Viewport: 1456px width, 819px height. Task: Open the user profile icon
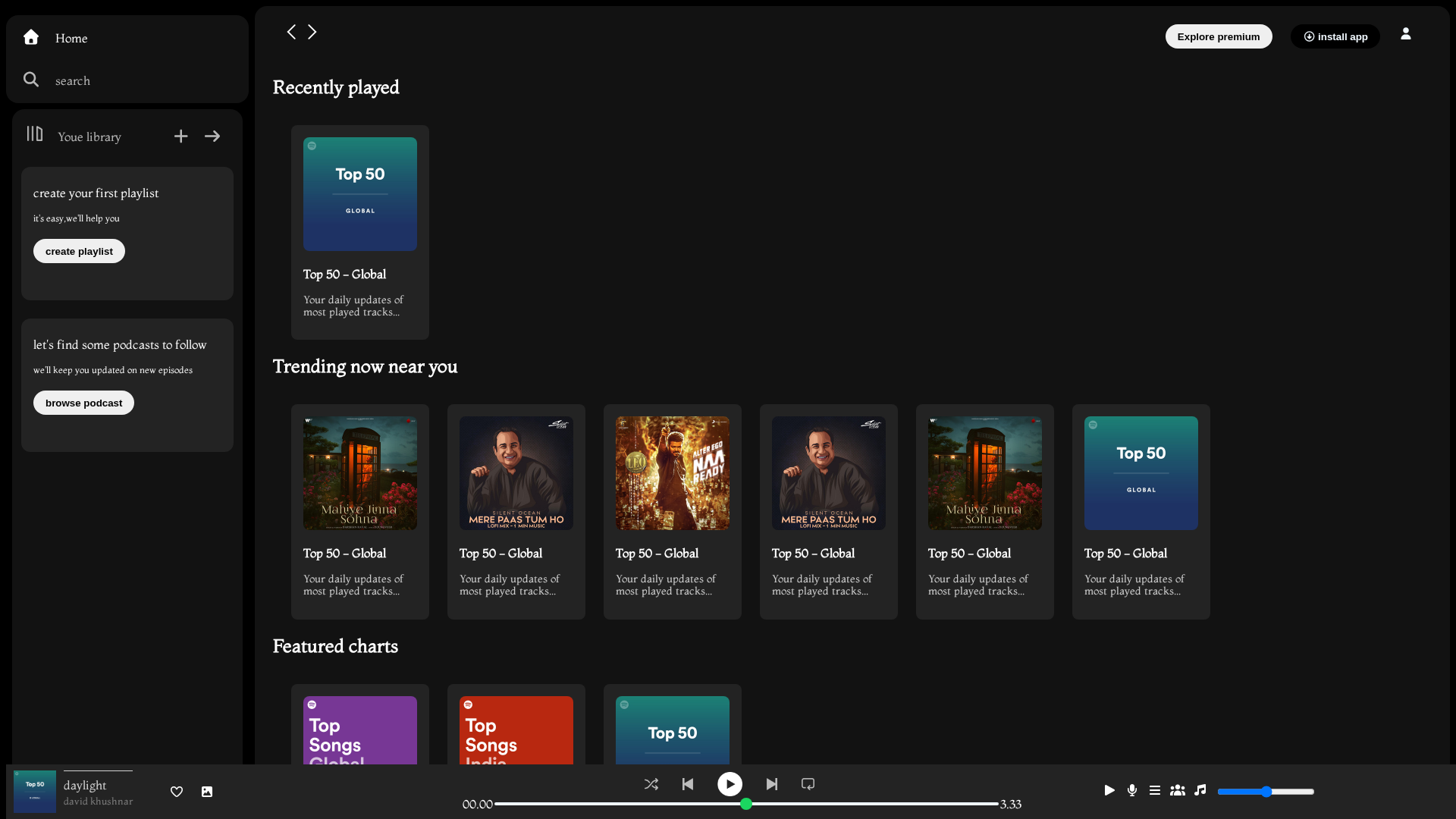coord(1406,34)
